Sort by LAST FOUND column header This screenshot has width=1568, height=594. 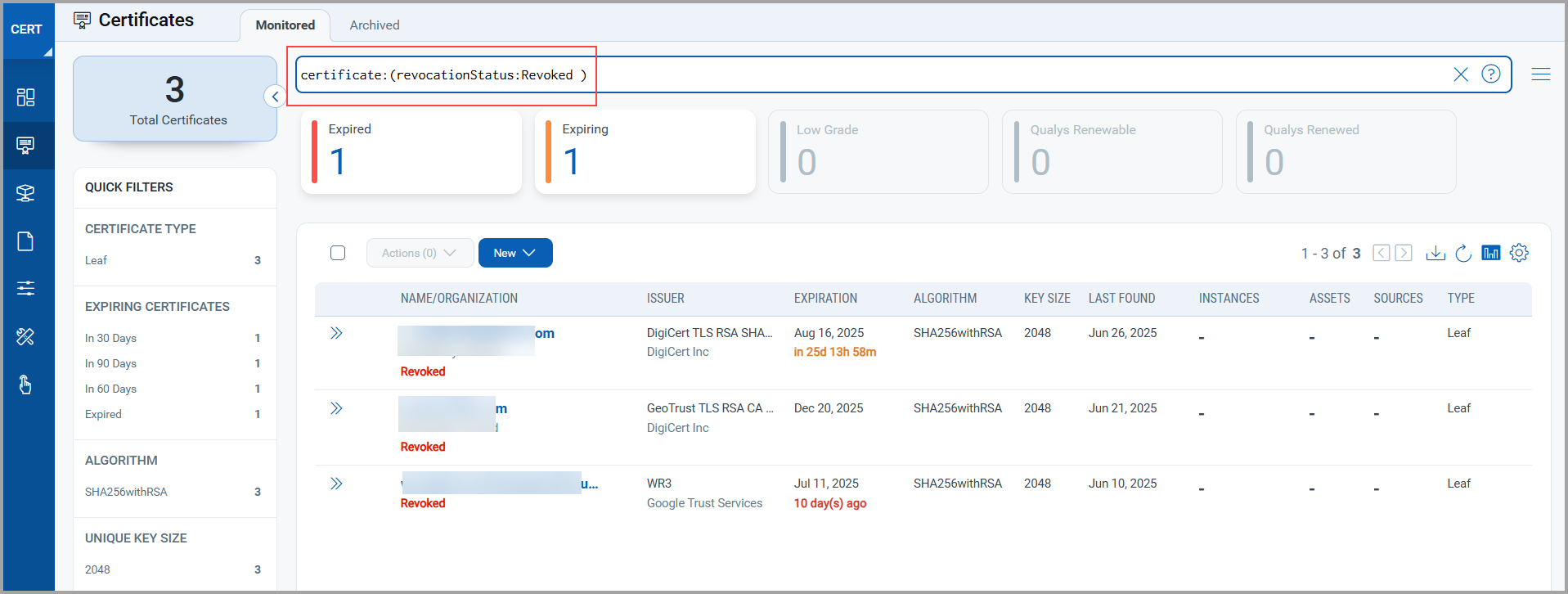(1121, 299)
